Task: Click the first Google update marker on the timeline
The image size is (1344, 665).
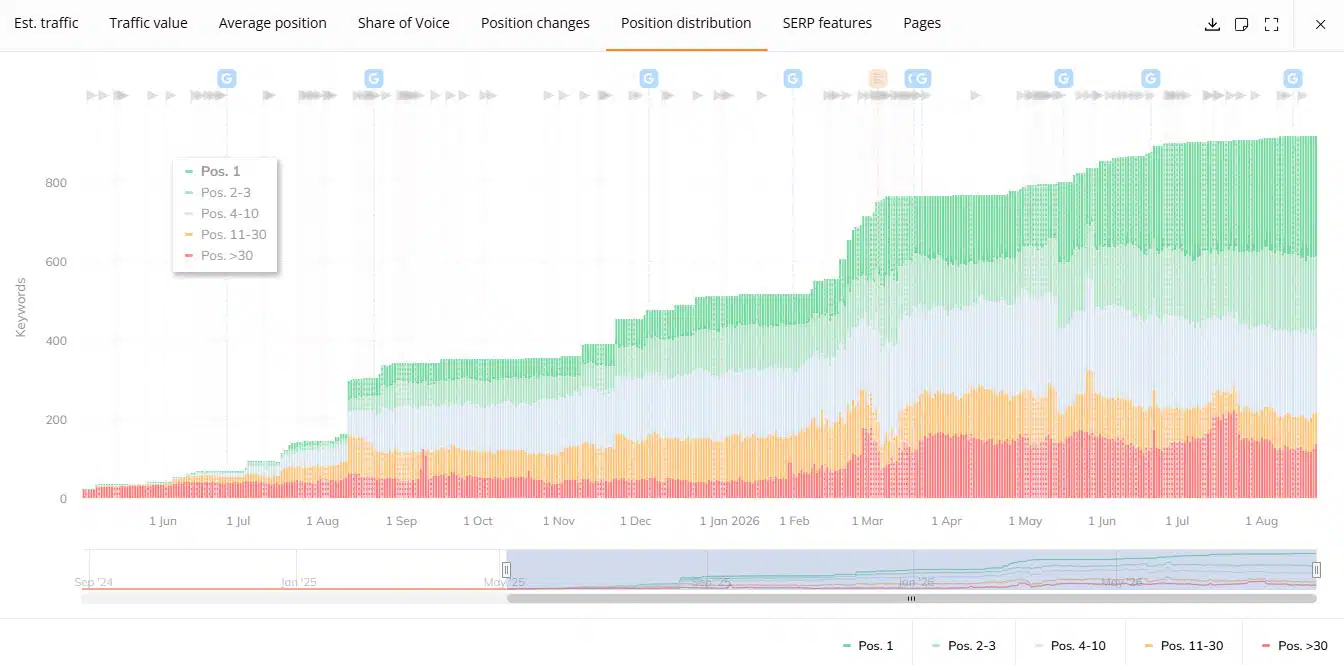Action: pos(227,78)
